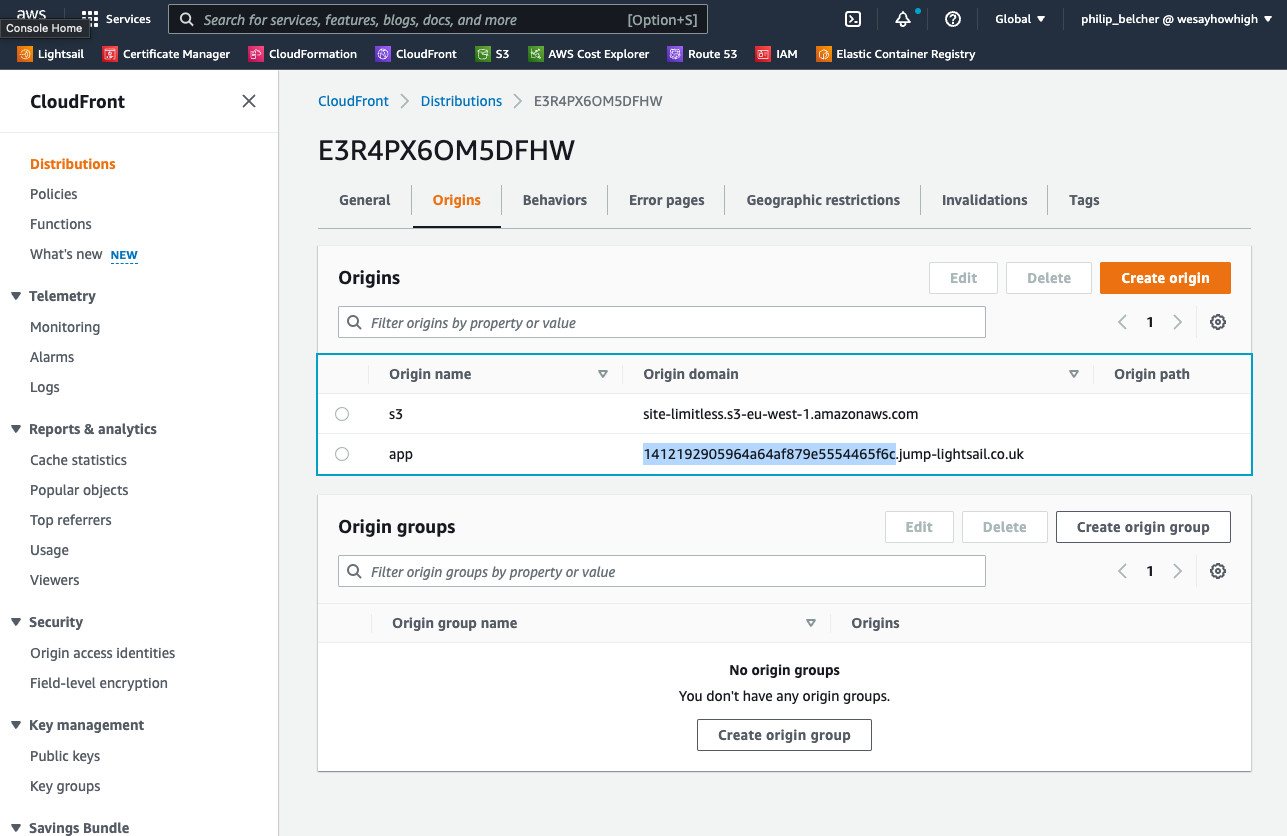Click the orange Create origin button
Screen dimensions: 1287x836
click(x=1165, y=278)
